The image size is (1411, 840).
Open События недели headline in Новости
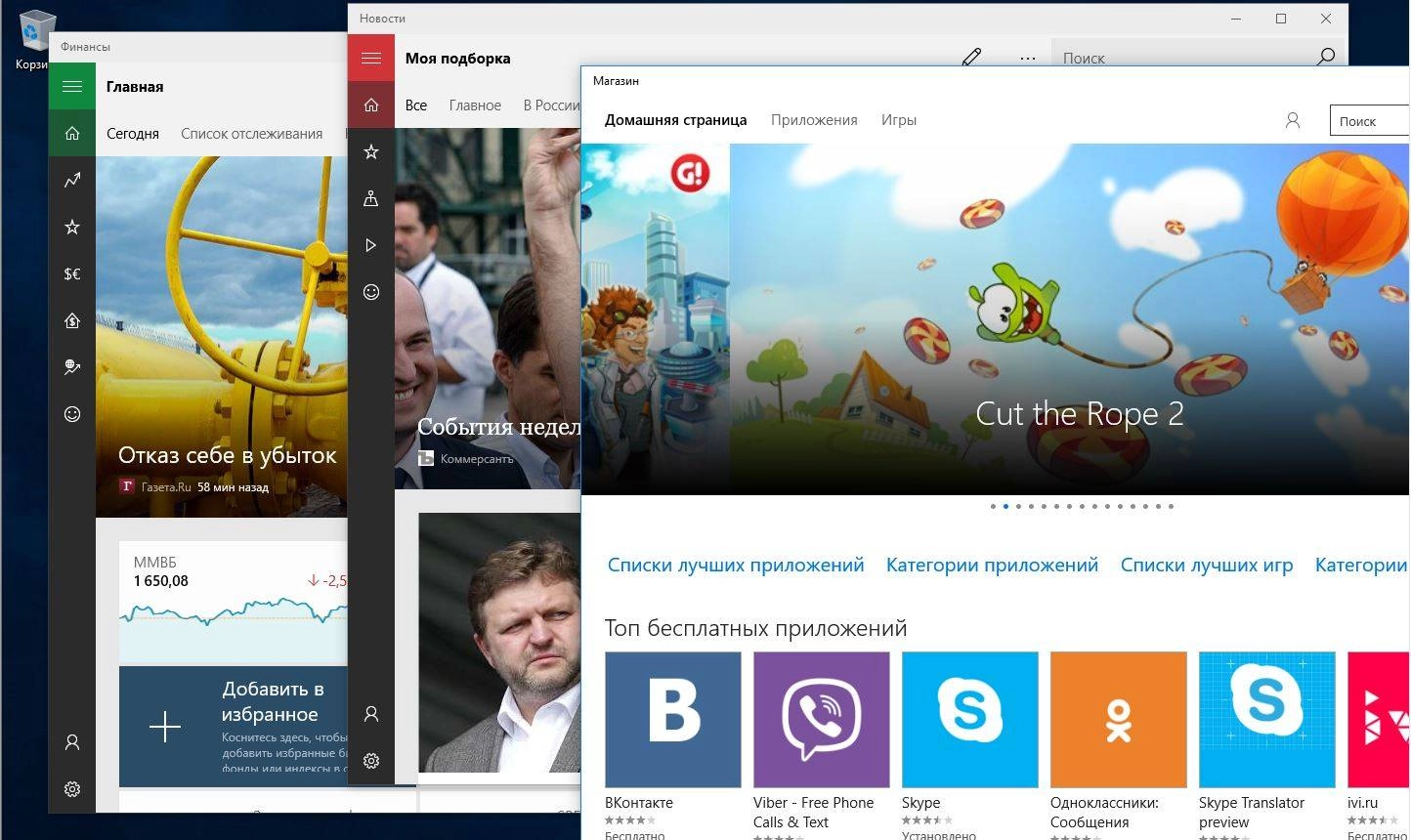[x=498, y=427]
